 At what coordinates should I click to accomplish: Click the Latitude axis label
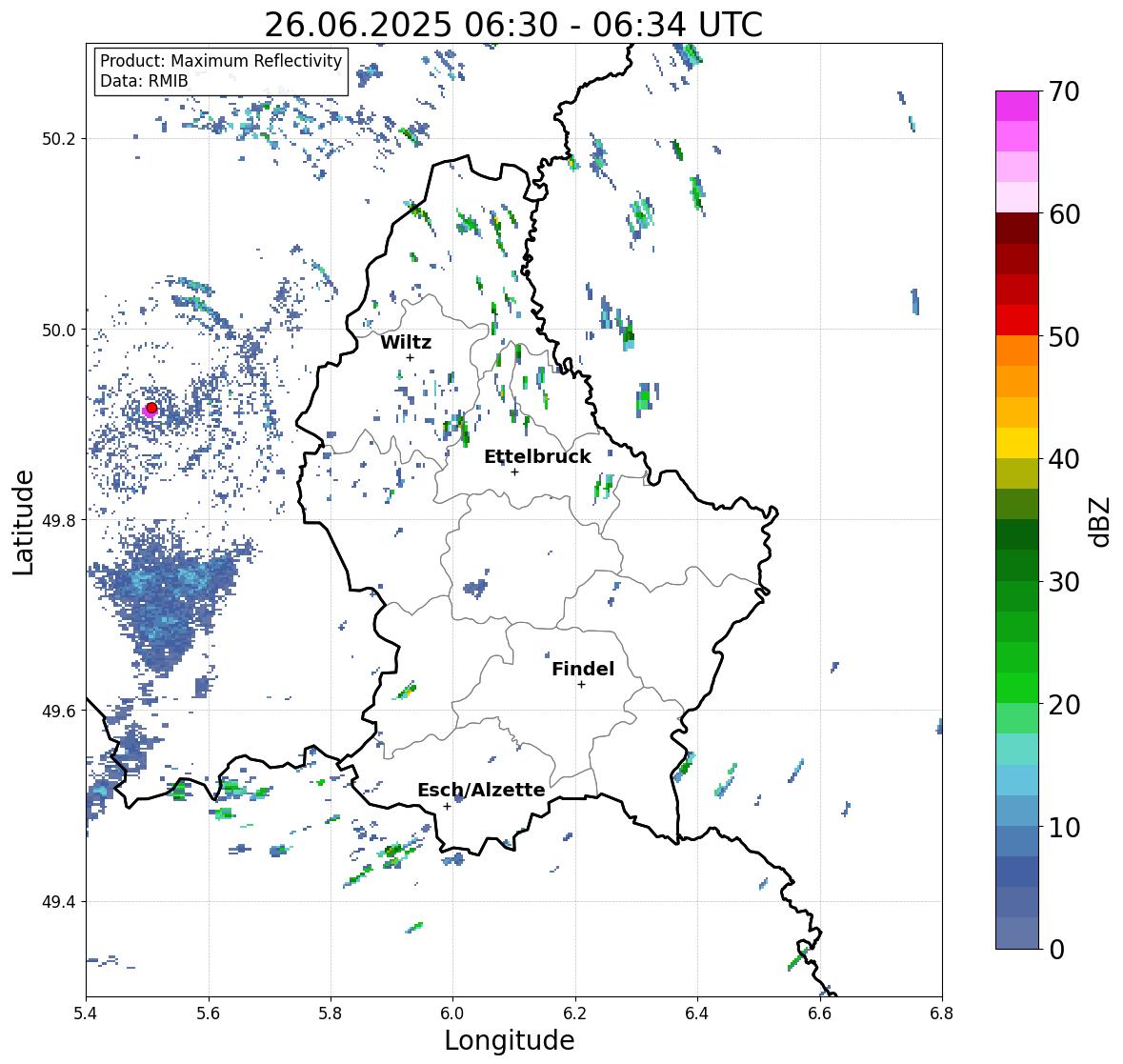pyautogui.click(x=24, y=522)
